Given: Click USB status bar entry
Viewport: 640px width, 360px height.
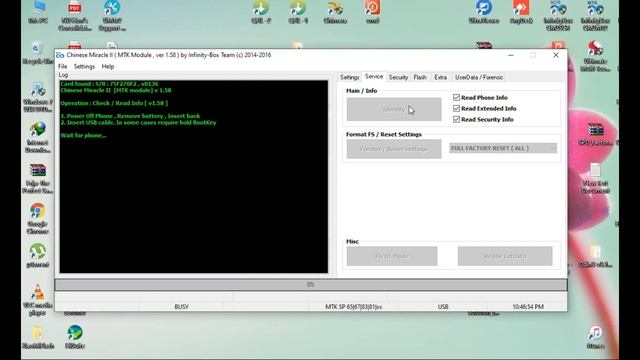Looking at the screenshot, I should [x=443, y=307].
